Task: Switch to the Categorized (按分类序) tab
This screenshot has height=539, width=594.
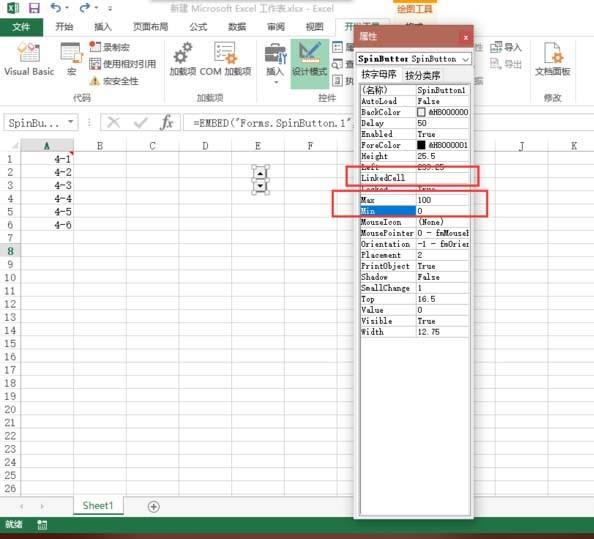Action: (422, 75)
